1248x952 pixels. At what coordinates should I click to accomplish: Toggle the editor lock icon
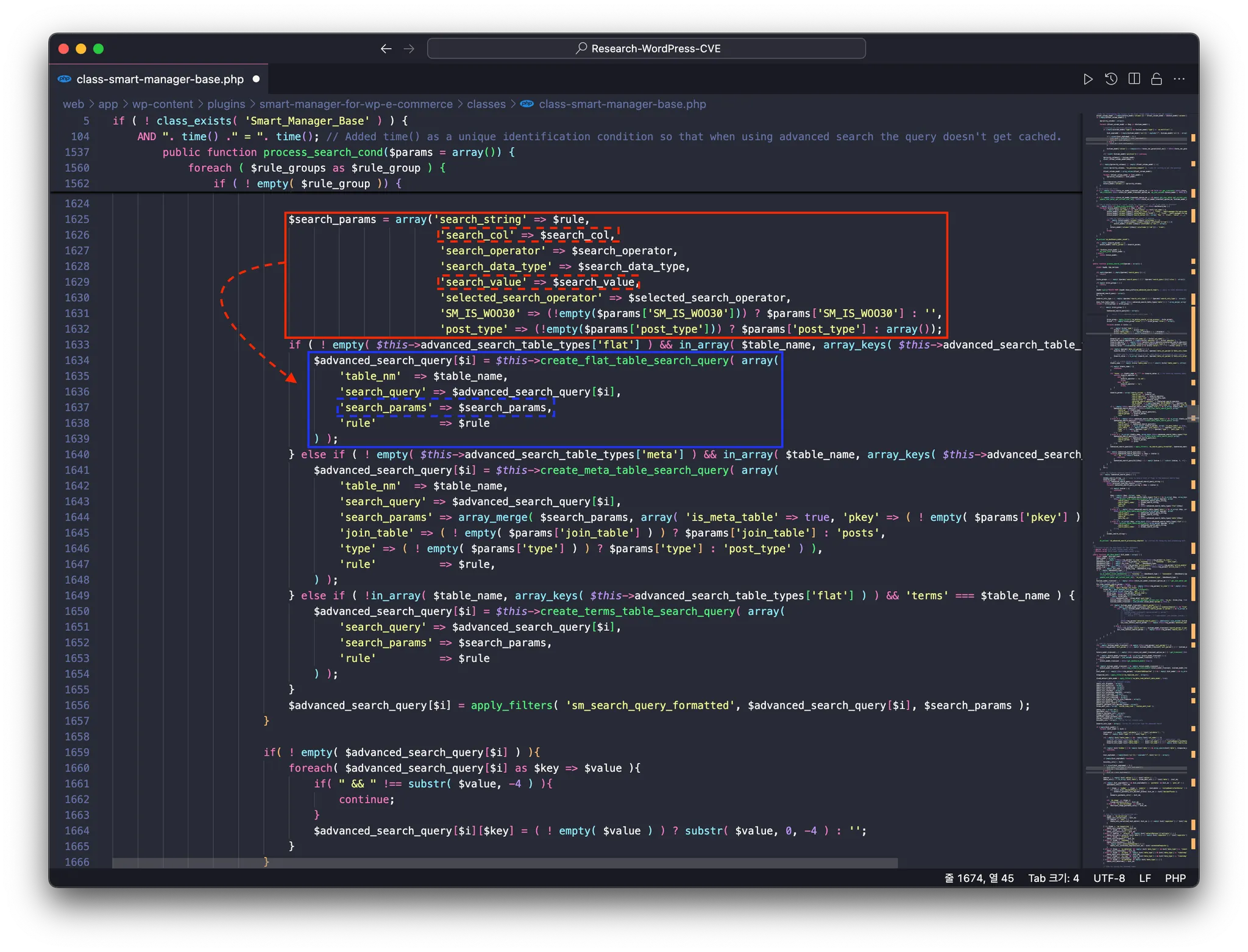coord(1156,79)
